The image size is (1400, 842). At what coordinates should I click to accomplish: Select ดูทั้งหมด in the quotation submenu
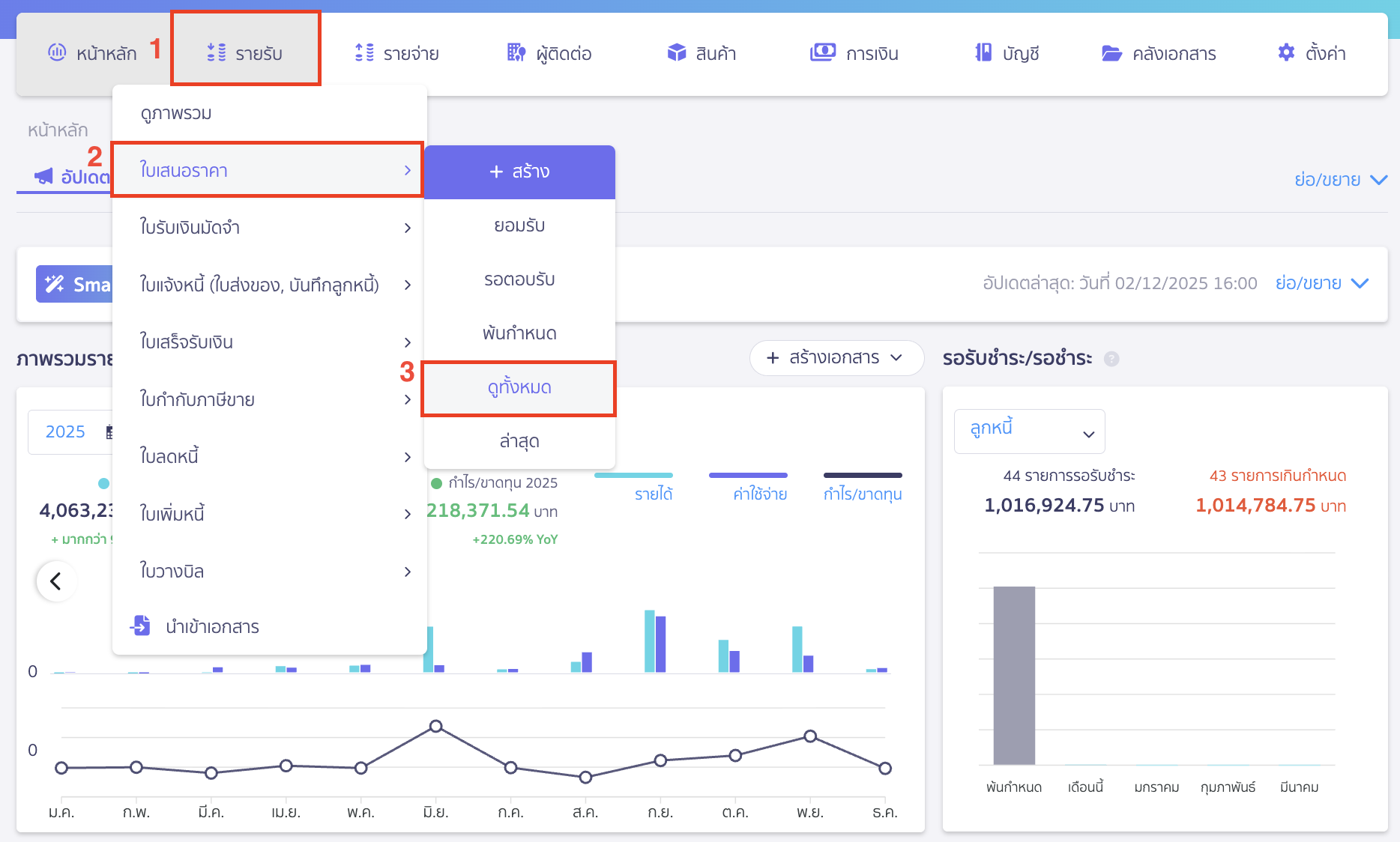click(519, 388)
